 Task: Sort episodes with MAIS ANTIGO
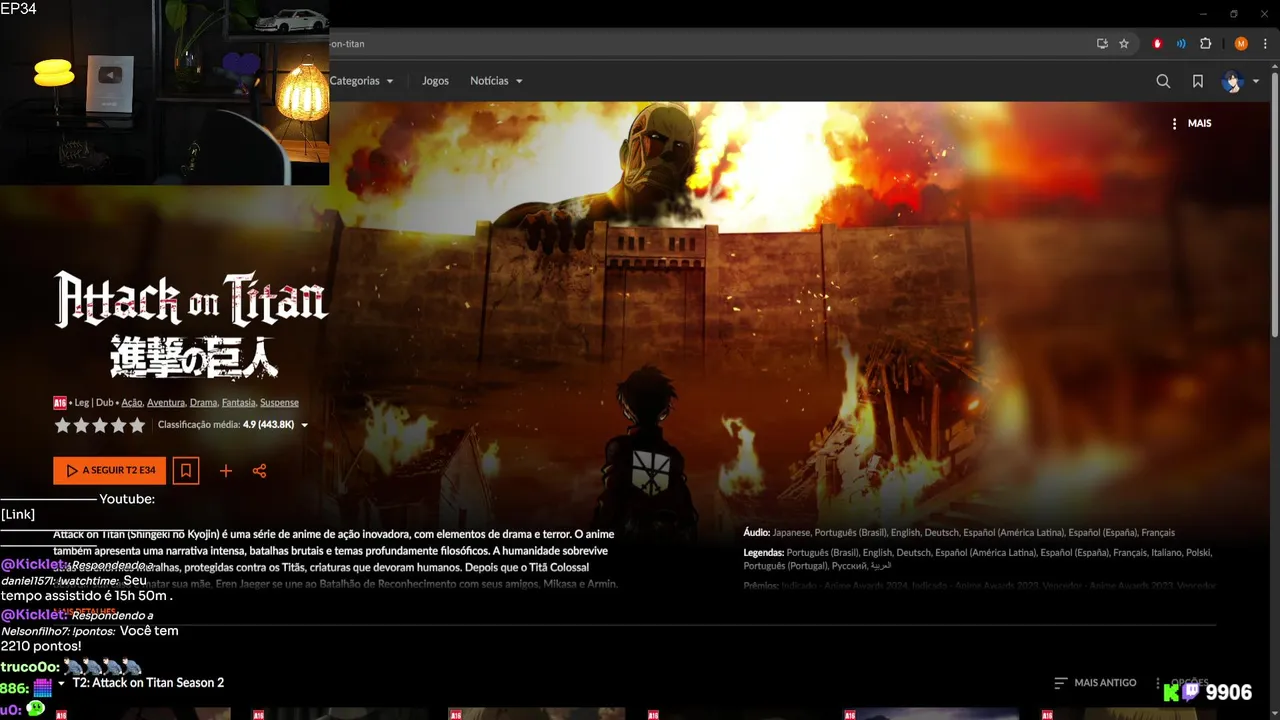pyautogui.click(x=1095, y=683)
